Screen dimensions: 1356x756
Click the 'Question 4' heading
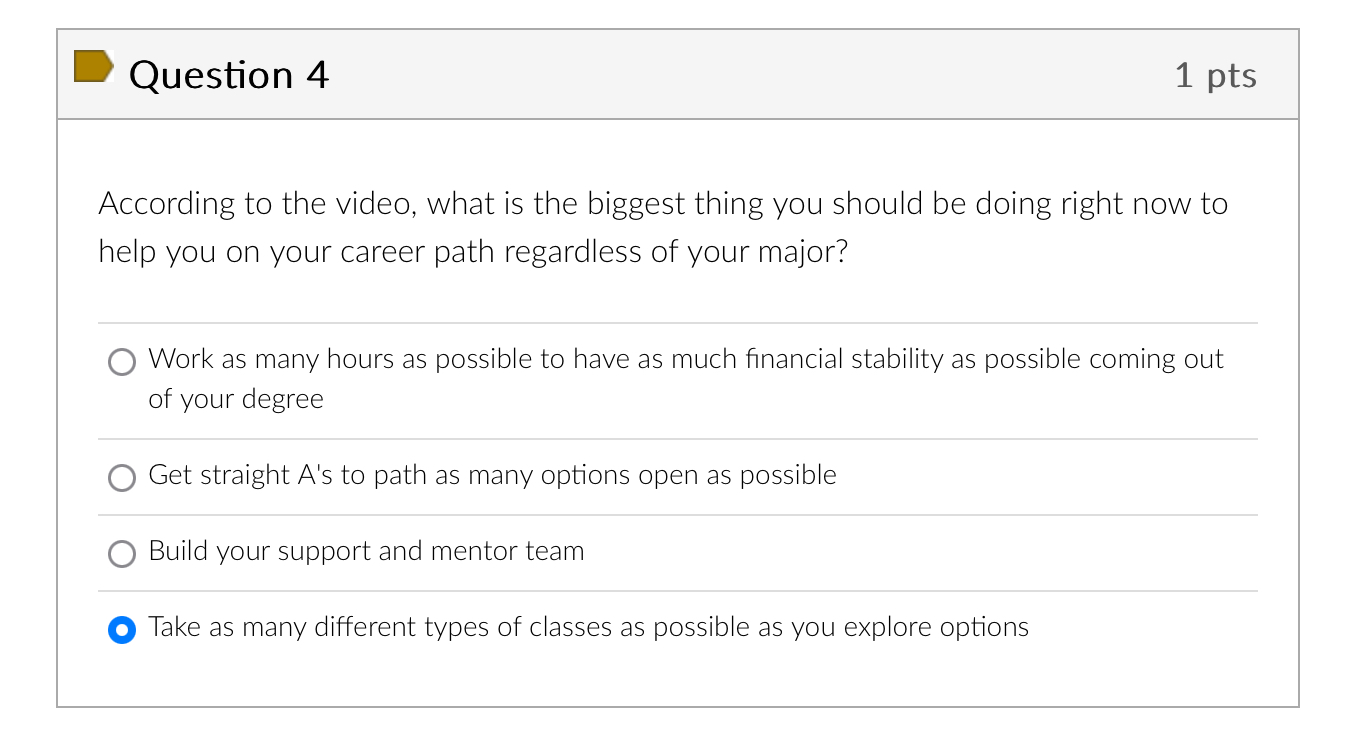pyautogui.click(x=229, y=73)
